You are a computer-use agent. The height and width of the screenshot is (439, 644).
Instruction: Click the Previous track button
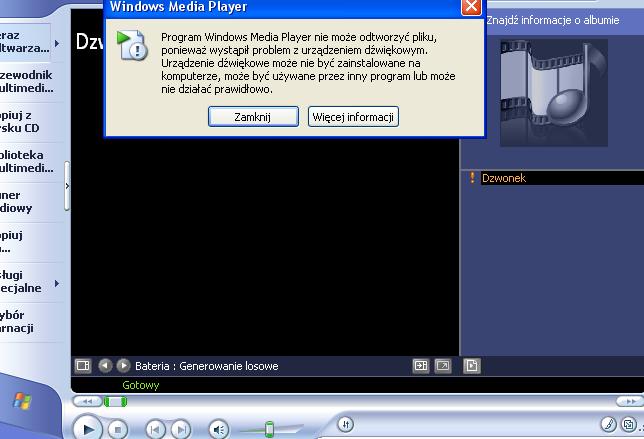tap(155, 430)
